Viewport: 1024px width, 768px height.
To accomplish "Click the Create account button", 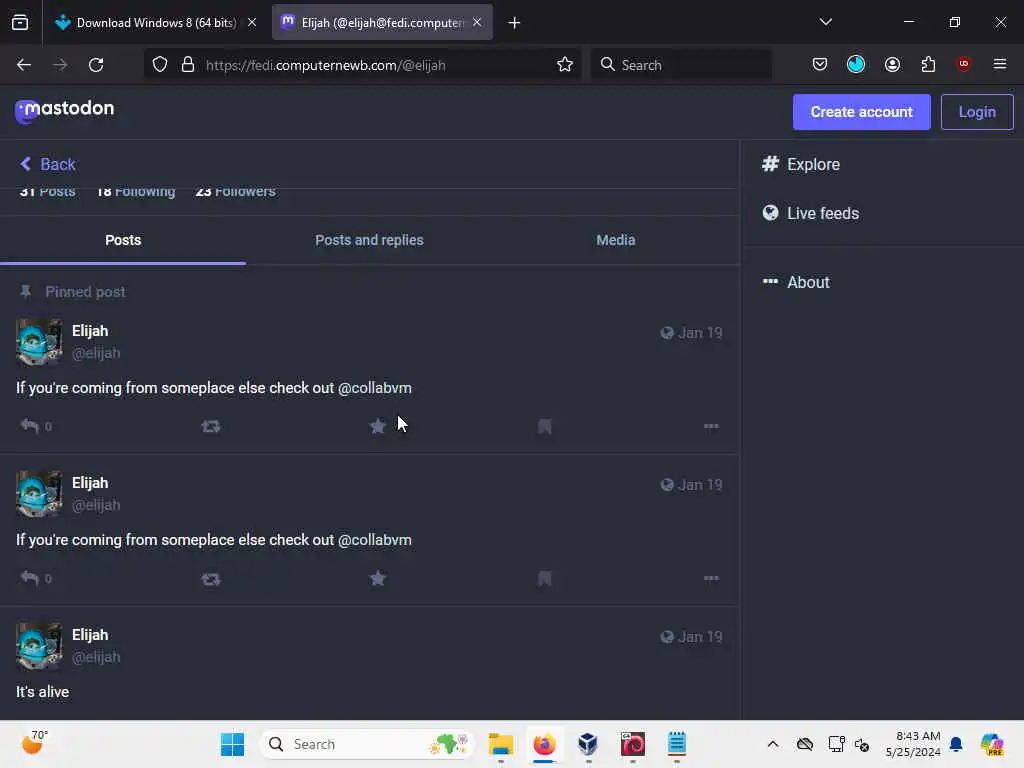I will pos(861,112).
